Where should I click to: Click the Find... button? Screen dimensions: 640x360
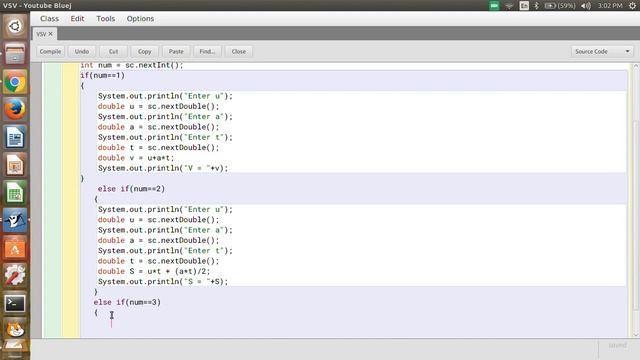tap(207, 51)
